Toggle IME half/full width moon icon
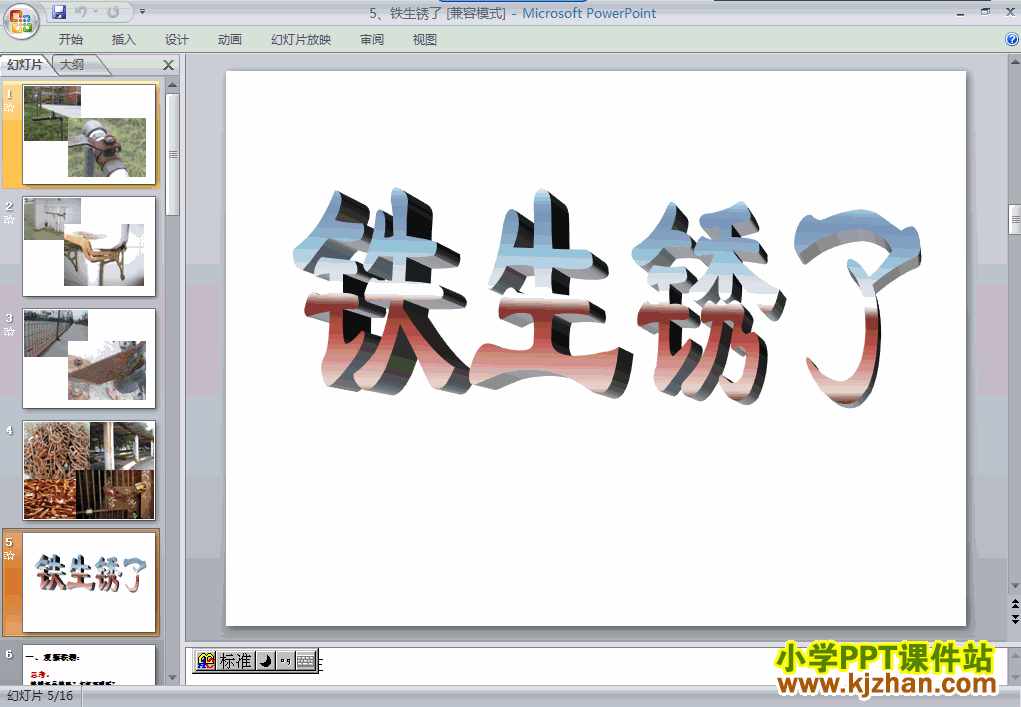The width and height of the screenshot is (1021, 707). [x=265, y=661]
